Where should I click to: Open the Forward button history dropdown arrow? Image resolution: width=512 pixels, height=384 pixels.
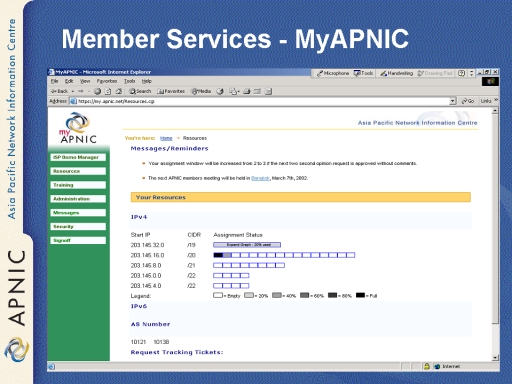(x=89, y=91)
